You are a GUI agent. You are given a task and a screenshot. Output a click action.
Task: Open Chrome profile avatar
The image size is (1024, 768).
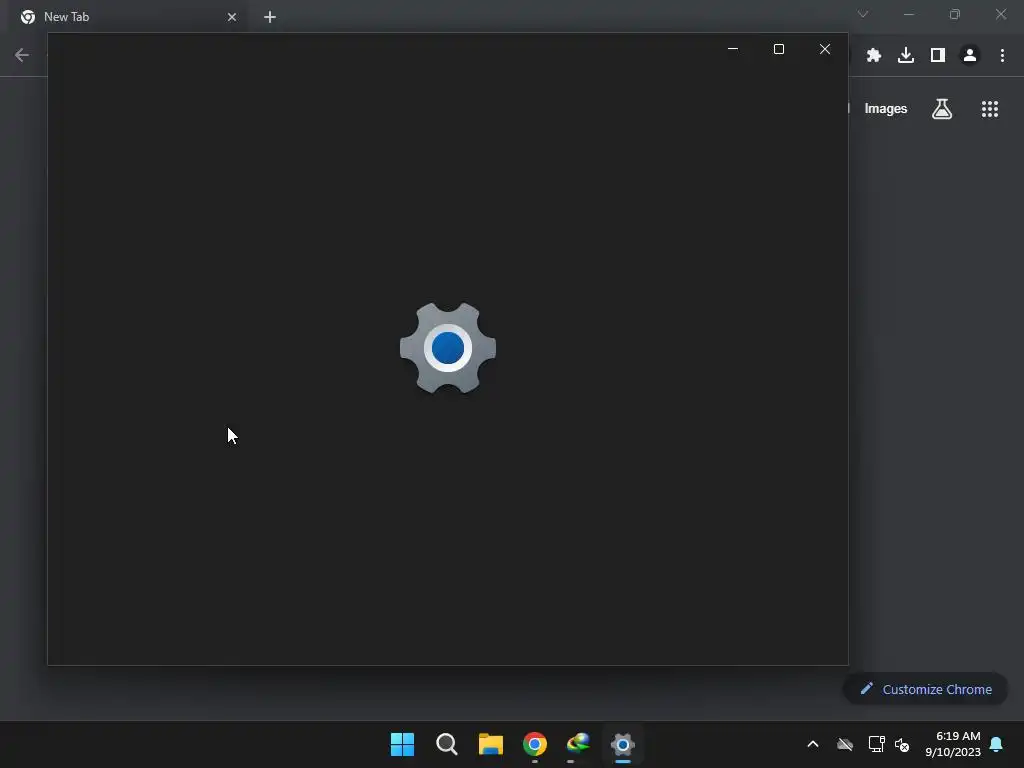(x=970, y=56)
